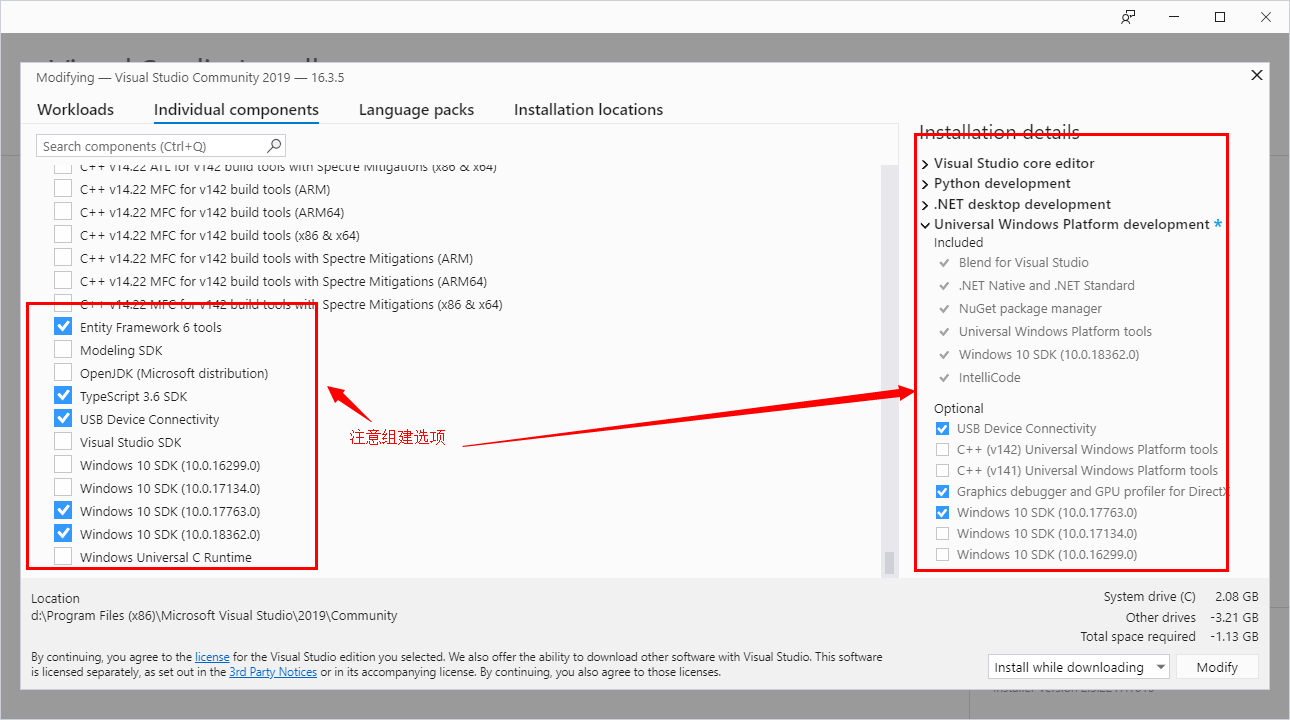Check the Visual Studio SDK box

[63, 442]
